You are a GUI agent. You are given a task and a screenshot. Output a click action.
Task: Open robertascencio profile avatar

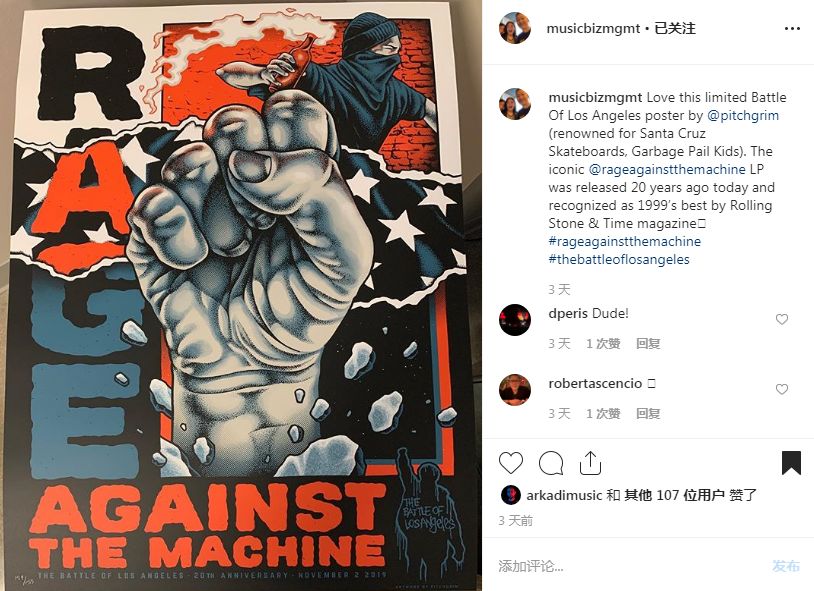[515, 389]
